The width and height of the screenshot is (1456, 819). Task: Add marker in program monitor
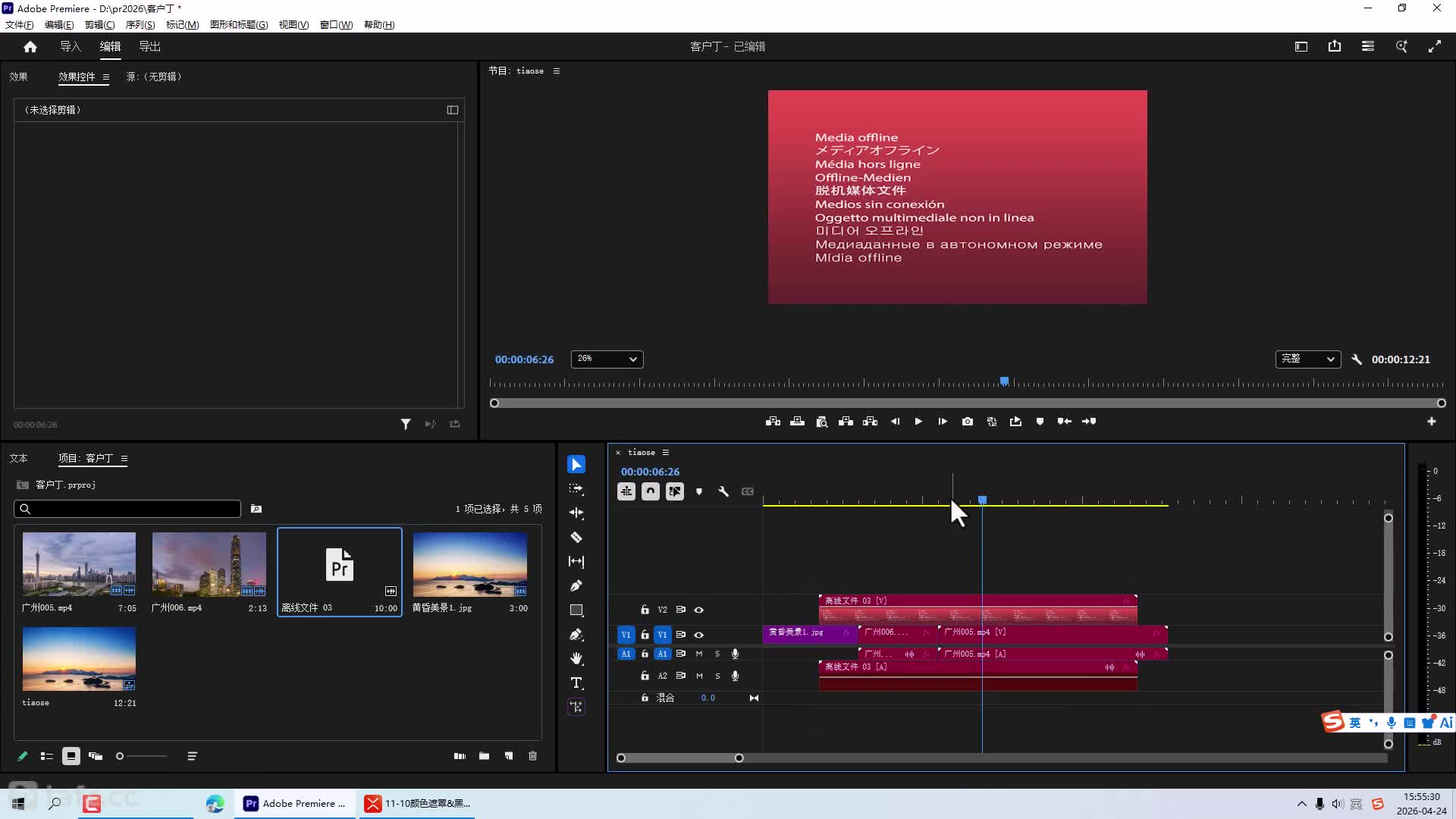1040,422
